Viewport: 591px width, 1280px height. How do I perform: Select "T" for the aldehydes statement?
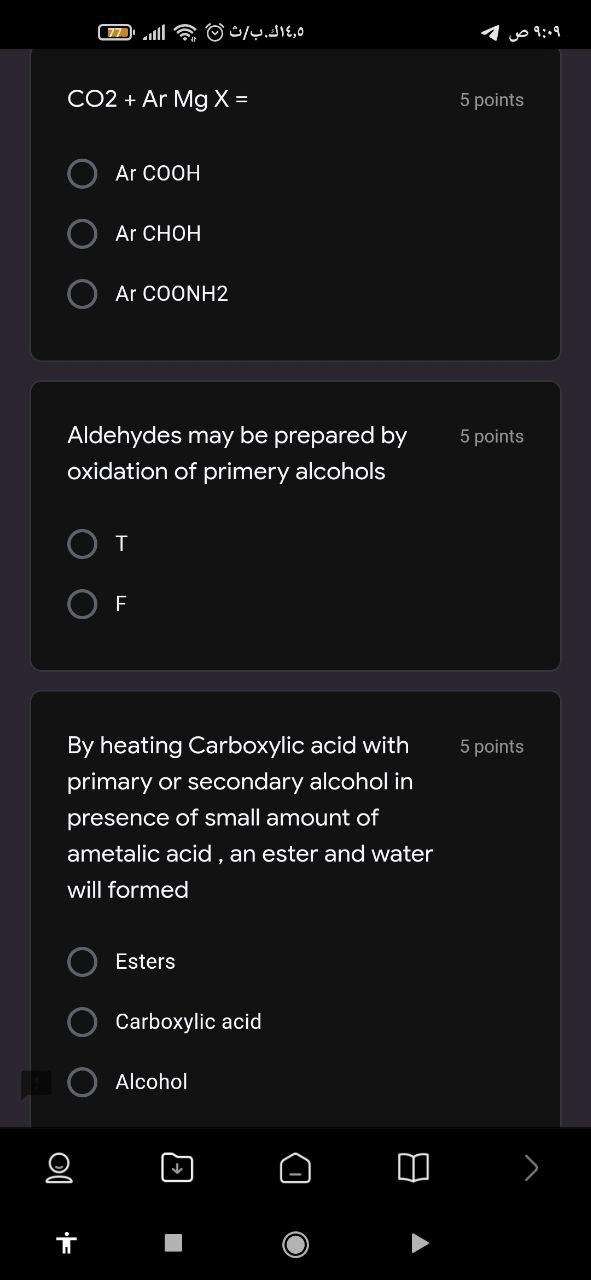coord(83,543)
